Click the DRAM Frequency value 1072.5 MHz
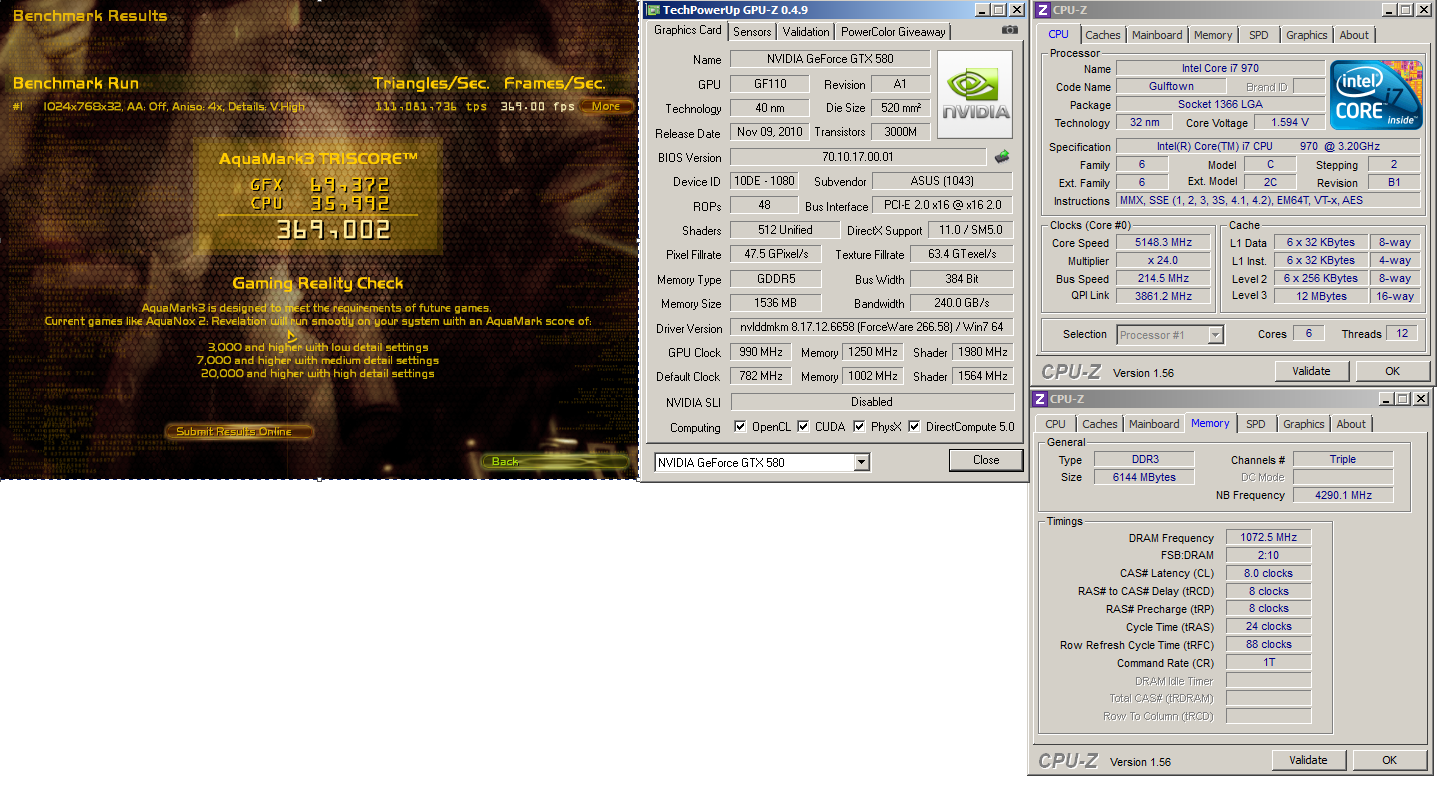Viewport: 1441px width, 793px height. click(1268, 538)
